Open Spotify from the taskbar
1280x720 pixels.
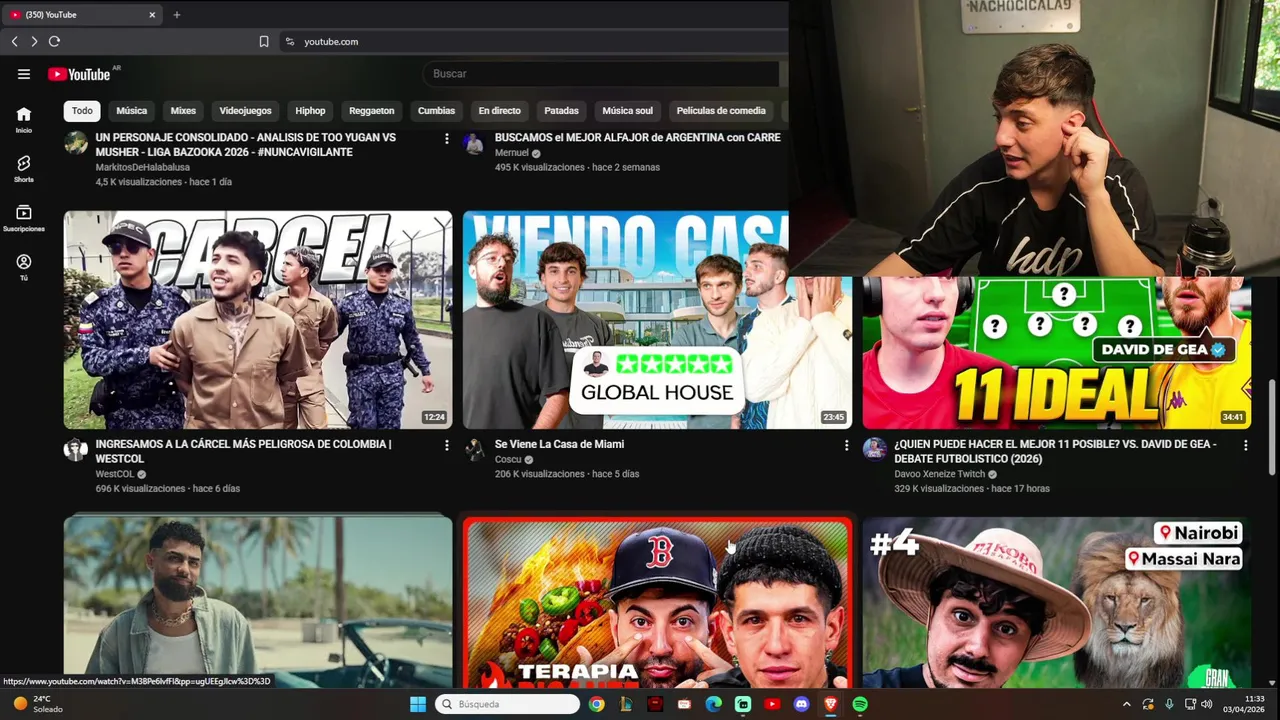[860, 704]
